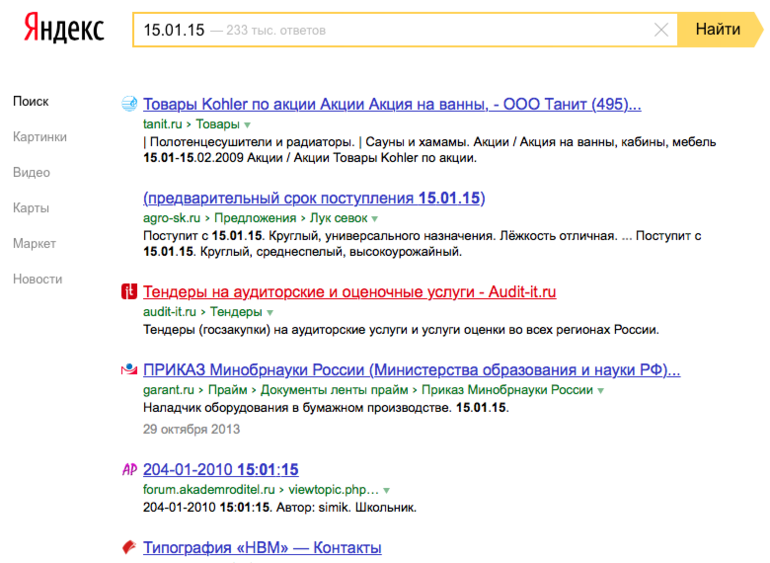Open ПРИКАЗ Минобрнауки России result
This screenshot has height=563, width=770.
(412, 369)
